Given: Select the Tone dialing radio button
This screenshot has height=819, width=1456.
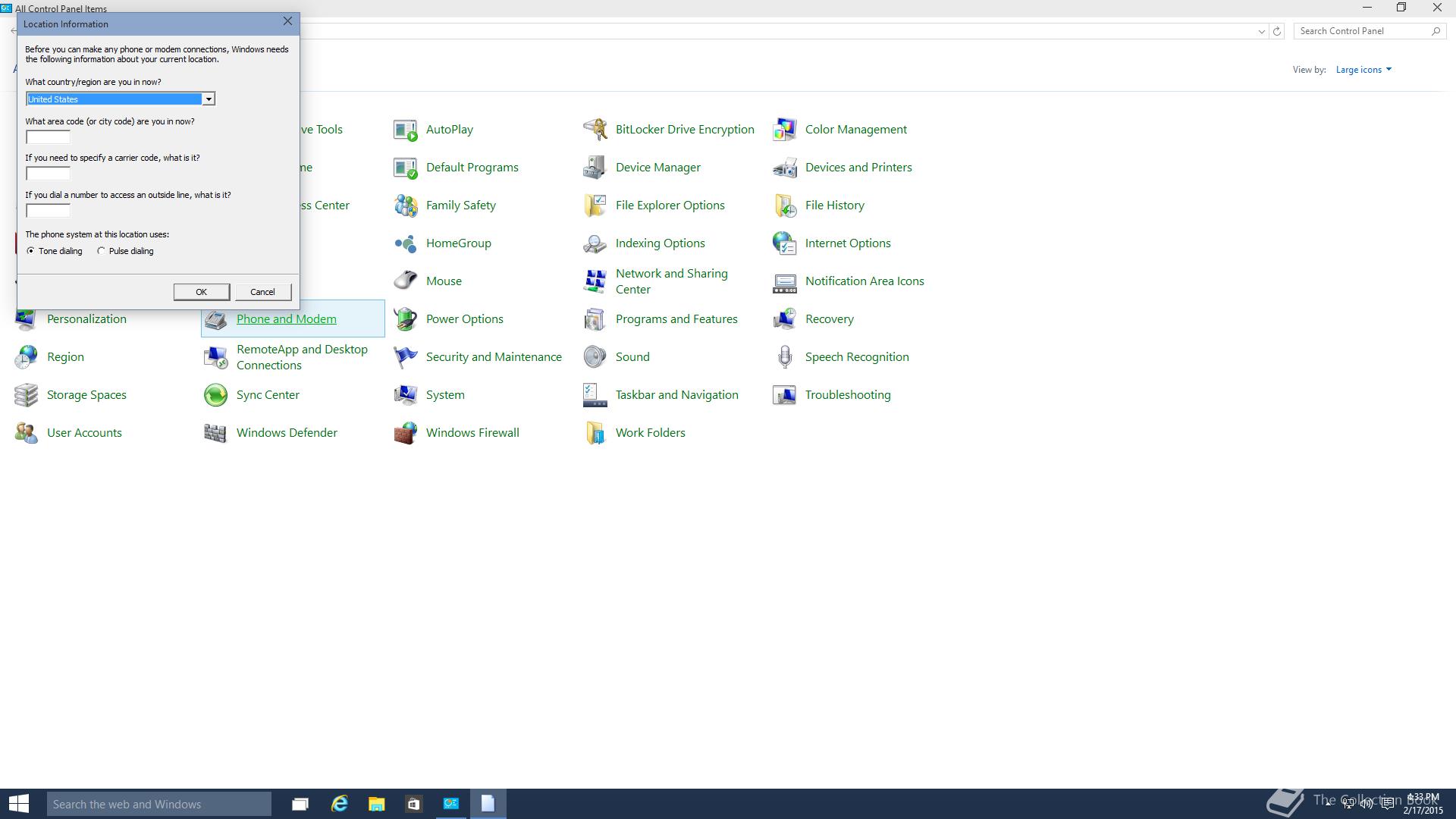Looking at the screenshot, I should click(30, 251).
